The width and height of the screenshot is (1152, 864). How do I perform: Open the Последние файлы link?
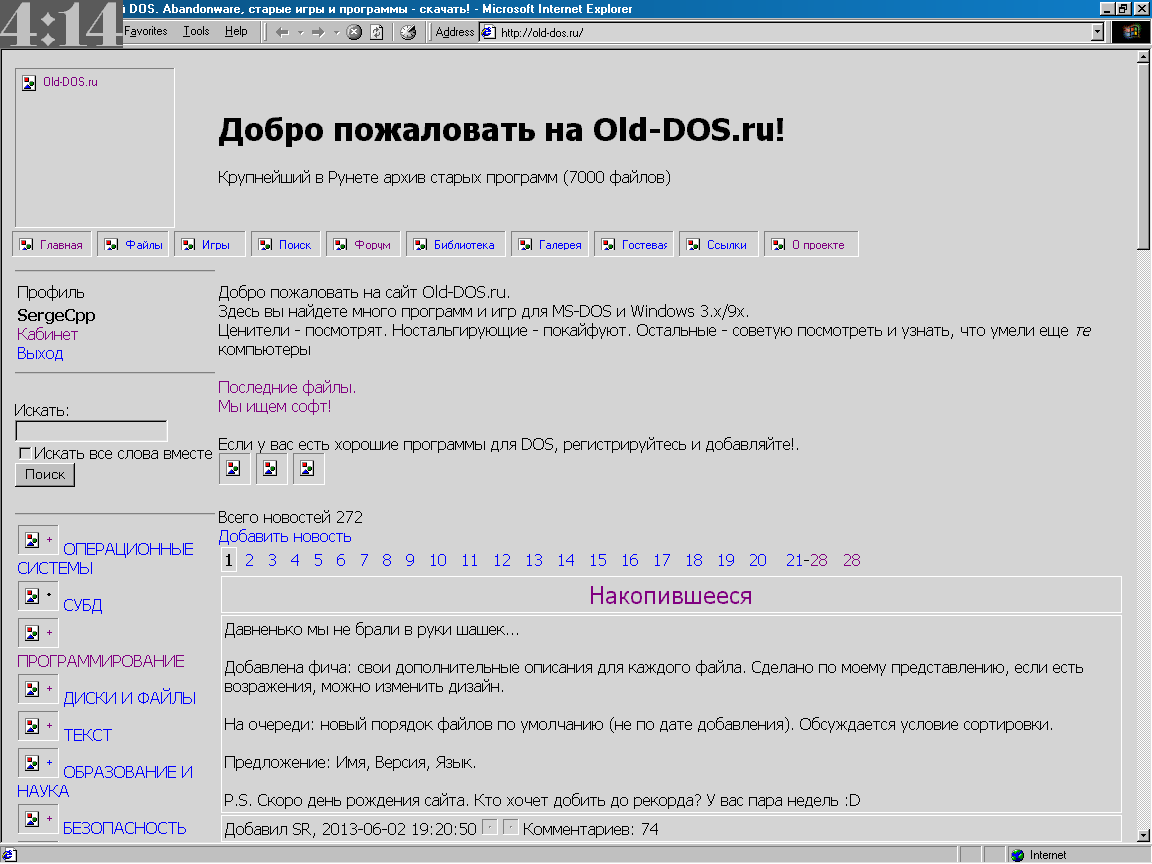287,387
